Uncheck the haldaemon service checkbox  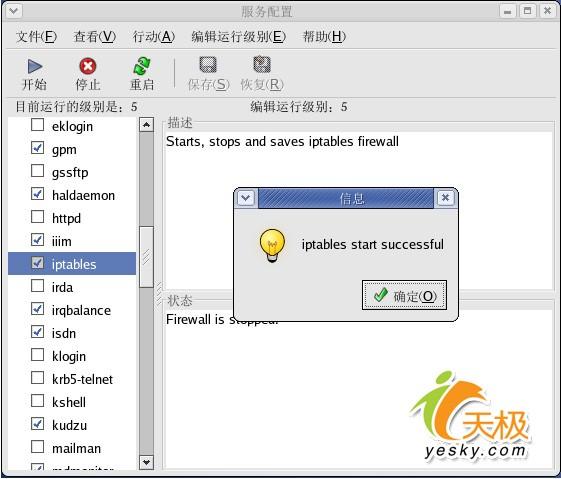[x=38, y=194]
